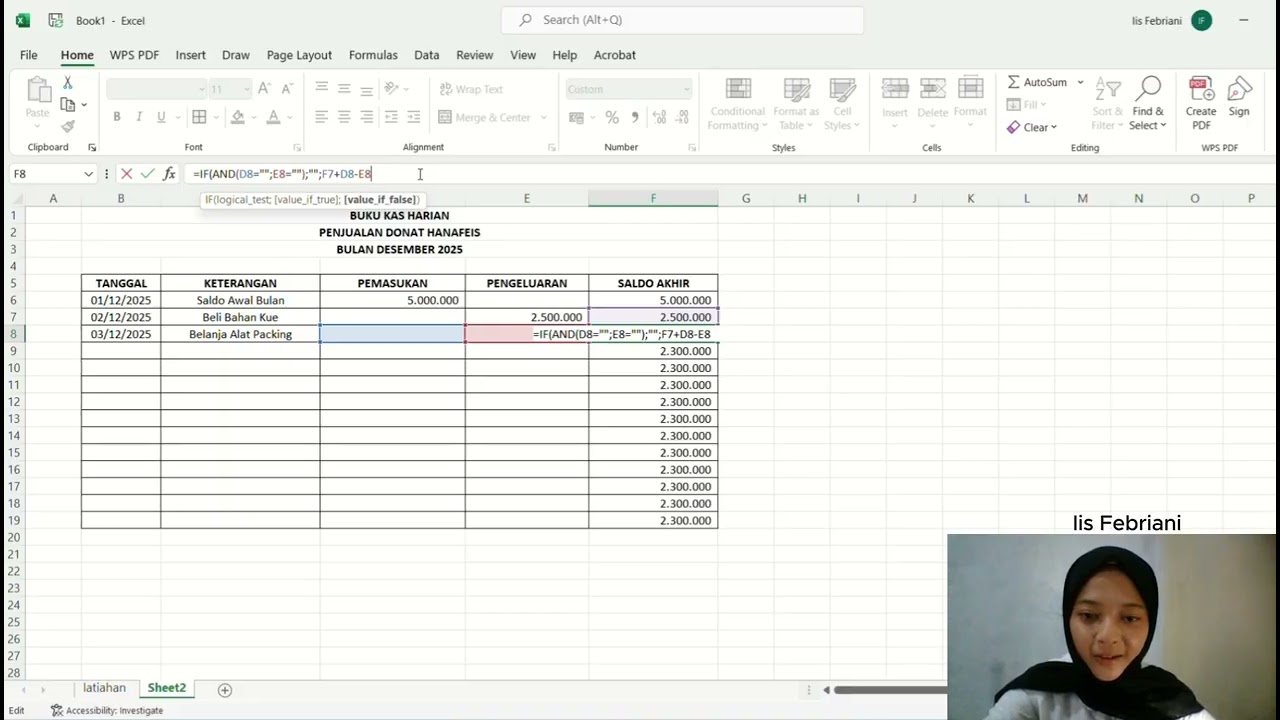
Task: Click inside the formula bar text
Action: coord(282,174)
